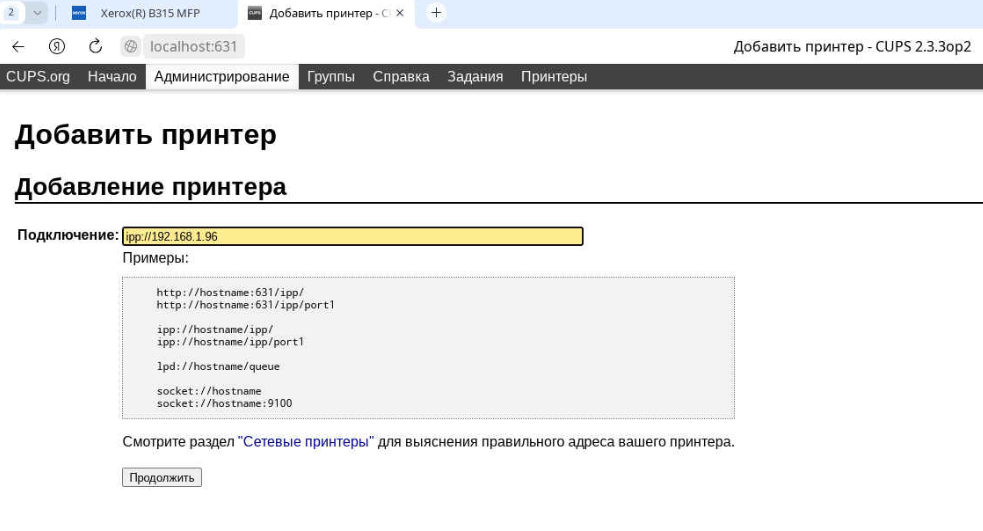
Task: Reload the page with the refresh icon
Action: click(x=95, y=46)
